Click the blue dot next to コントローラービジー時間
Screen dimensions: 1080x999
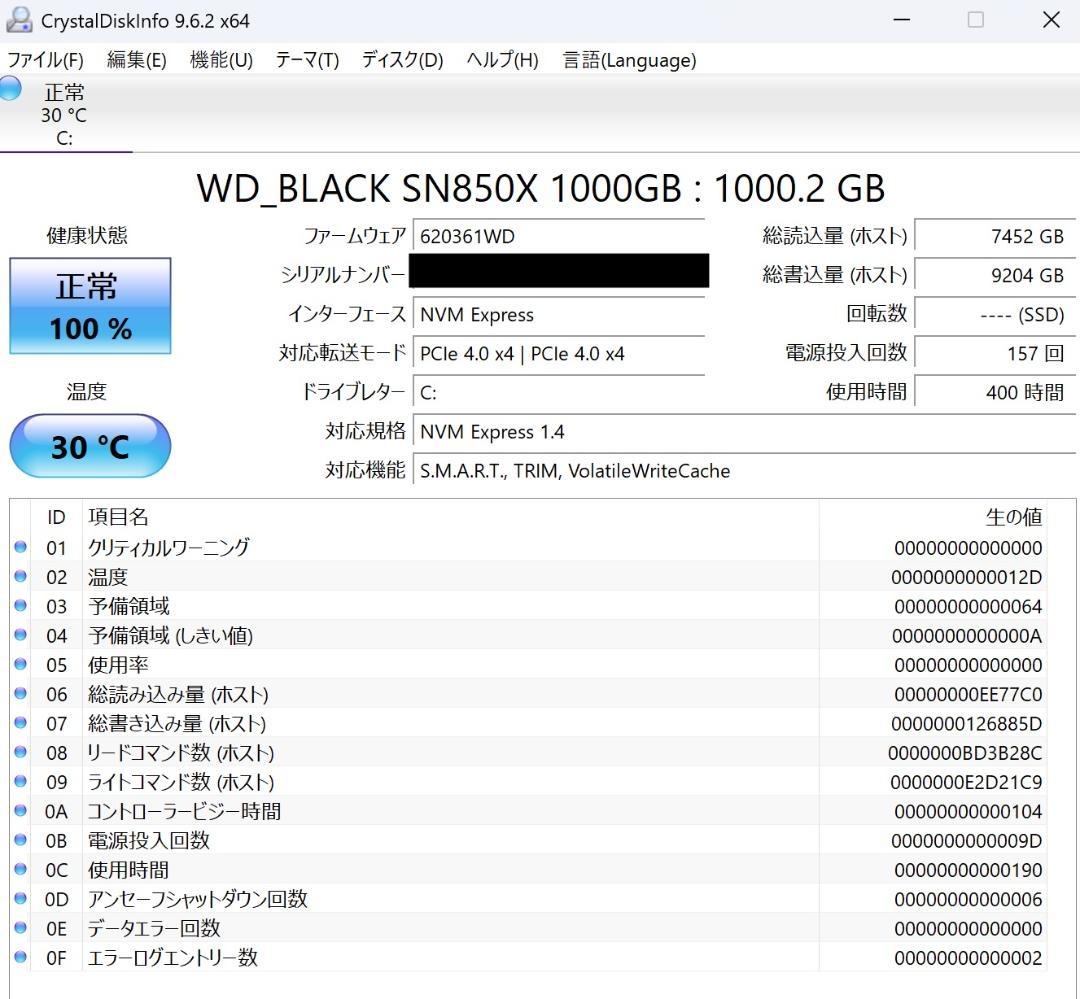pyautogui.click(x=20, y=811)
